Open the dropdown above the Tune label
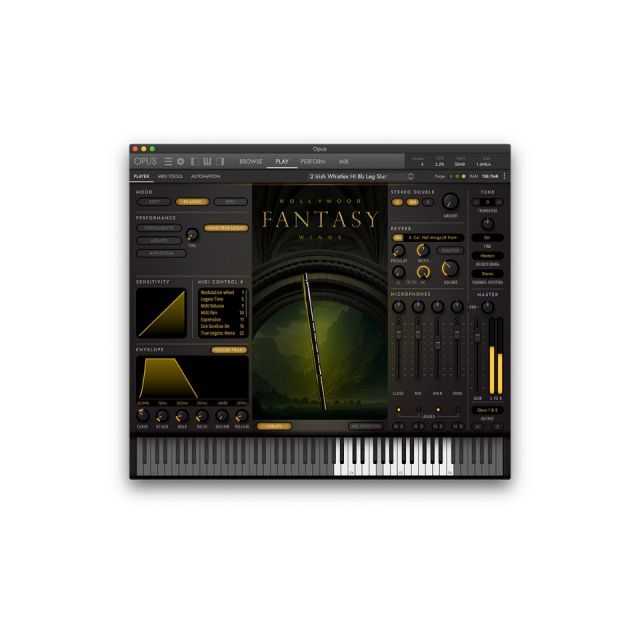 (487, 238)
